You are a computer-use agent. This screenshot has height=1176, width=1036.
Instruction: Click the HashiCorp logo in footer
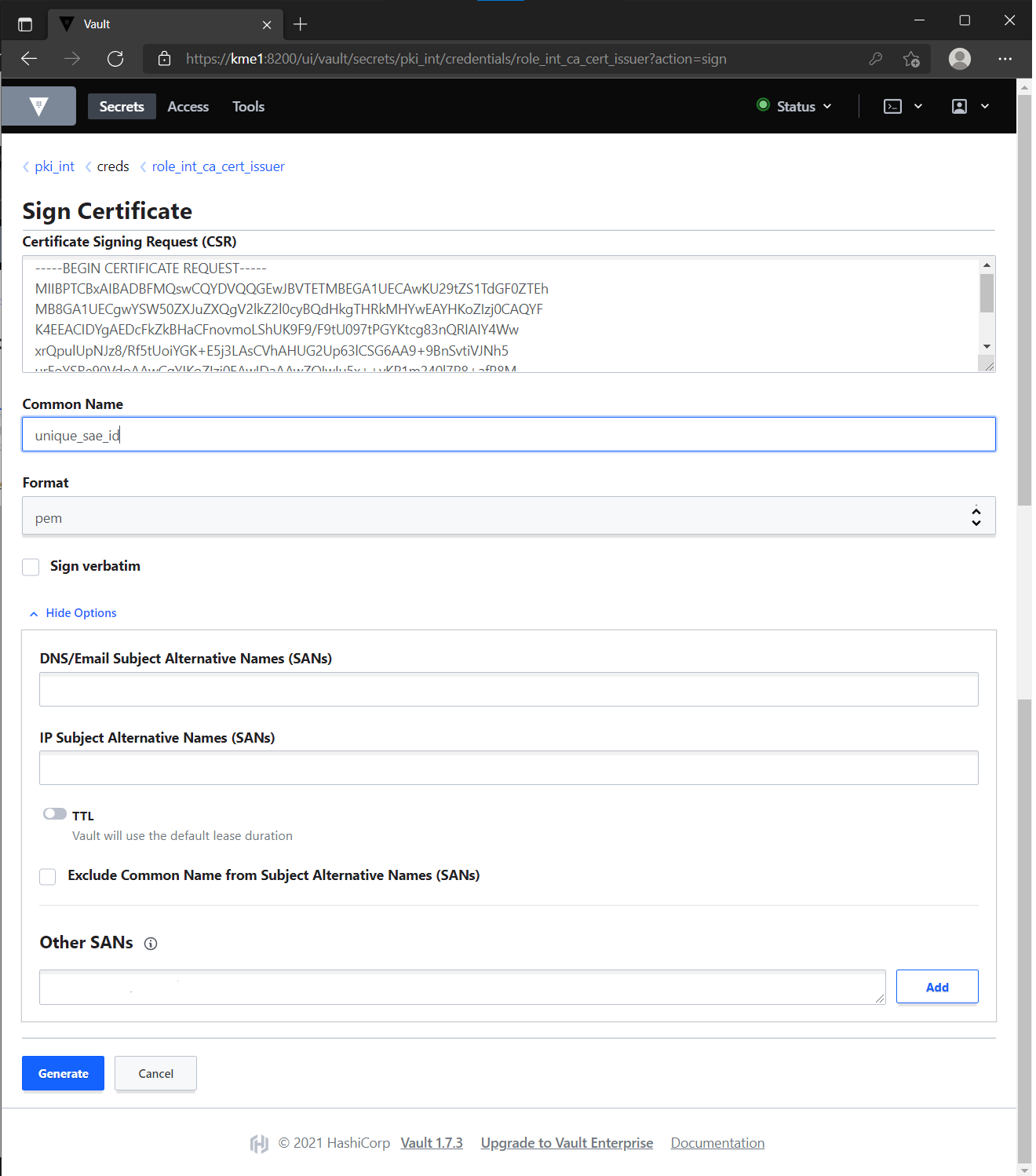coord(259,1144)
